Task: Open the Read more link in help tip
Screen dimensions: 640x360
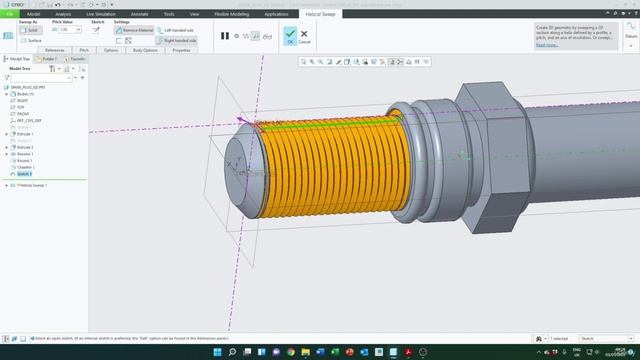Action: (x=547, y=45)
